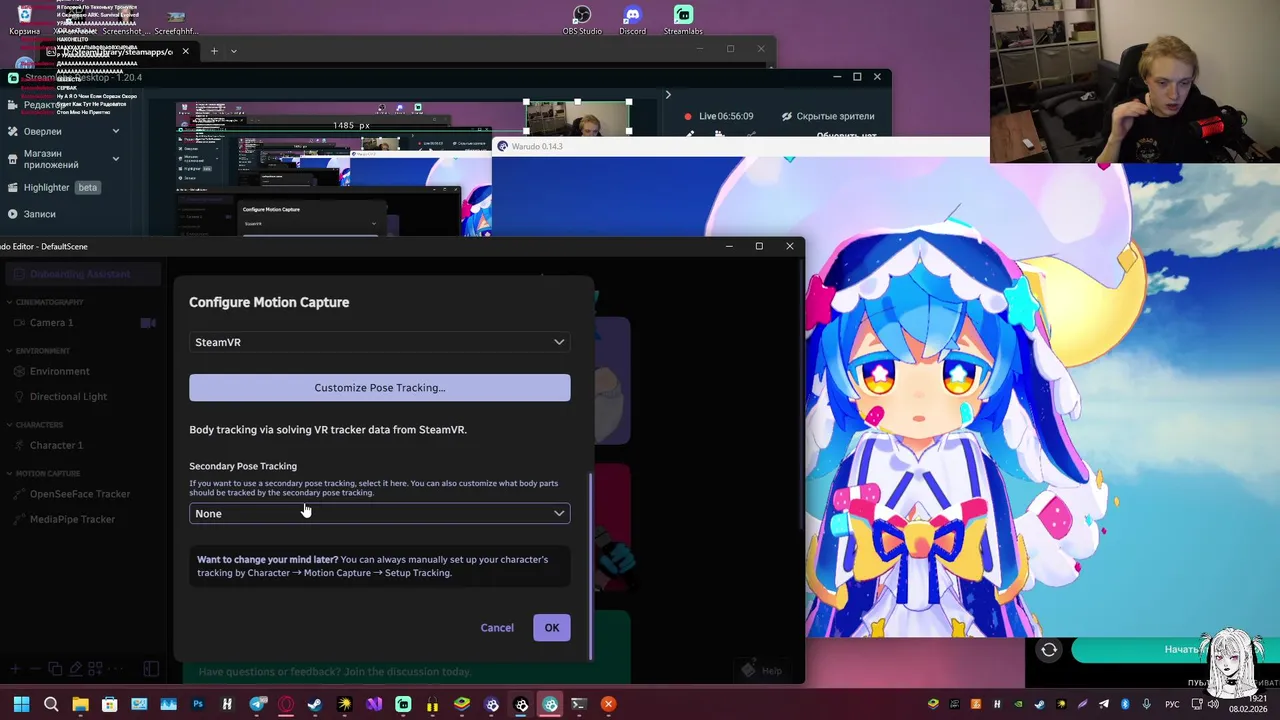Click NVIDIA icon in system tray
1280x720 pixels.
coord(1018,704)
